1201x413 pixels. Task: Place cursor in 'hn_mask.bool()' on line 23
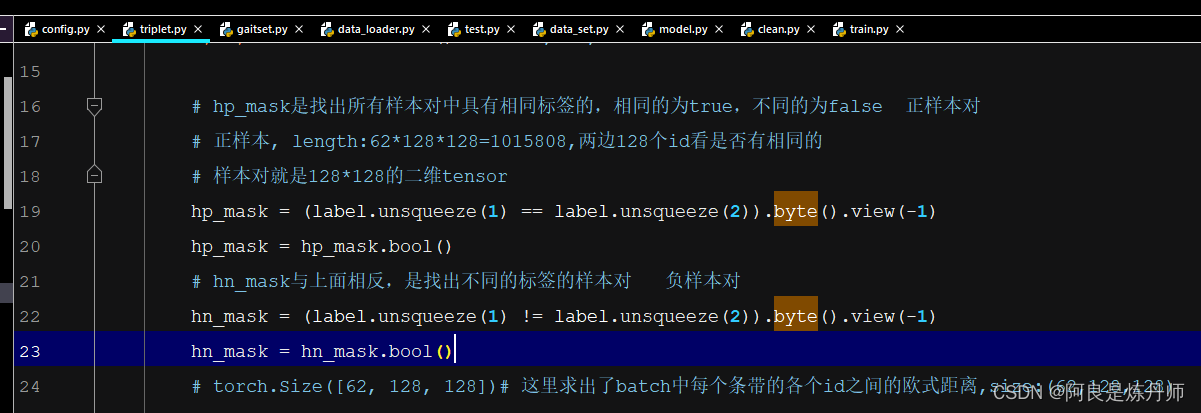[x=378, y=351]
